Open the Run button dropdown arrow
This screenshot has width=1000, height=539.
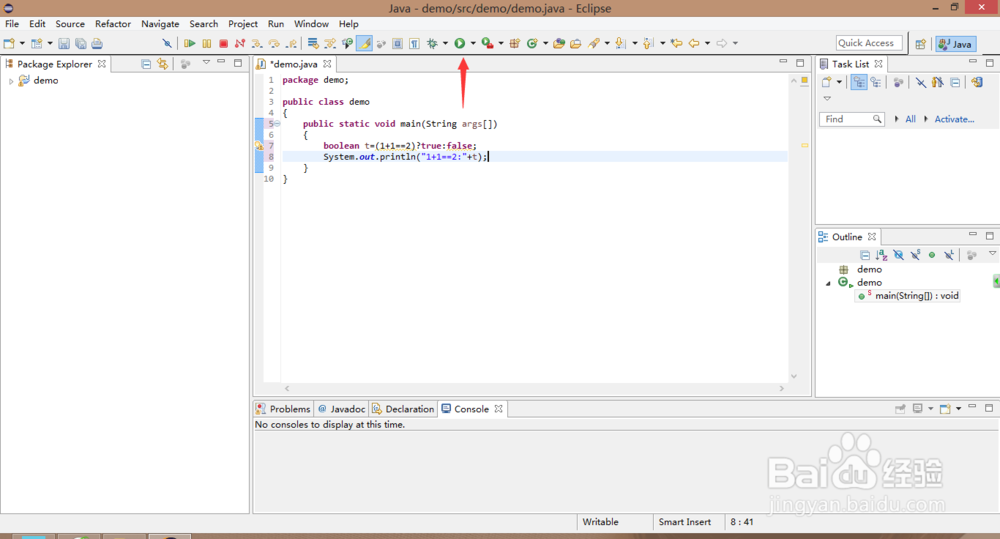pyautogui.click(x=473, y=43)
